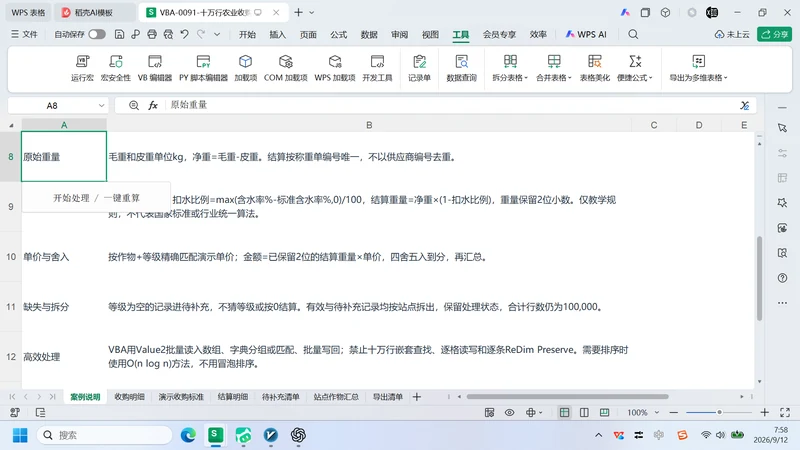Image resolution: width=800 pixels, height=450 pixels.
Task: Click horizontal scrollbar thumb
Action: click(567, 396)
